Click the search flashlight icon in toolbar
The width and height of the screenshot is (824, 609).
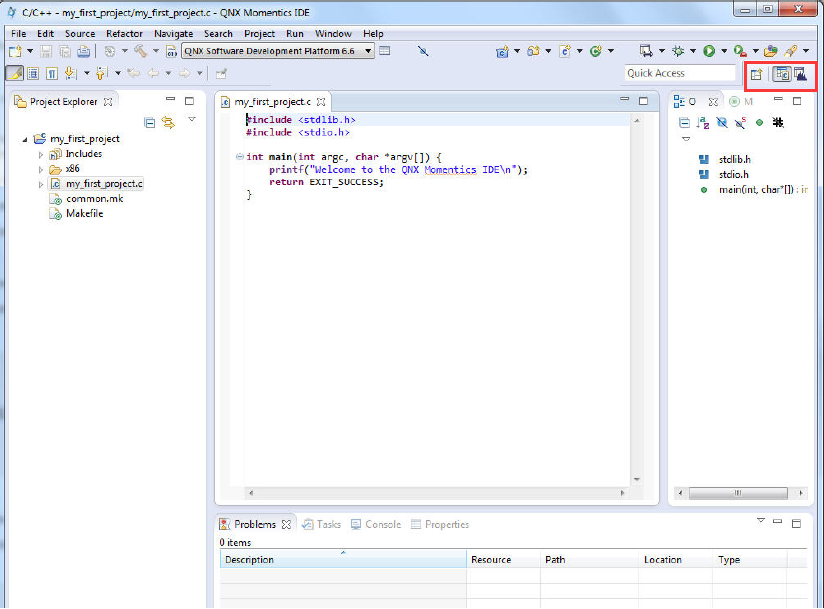pos(790,51)
